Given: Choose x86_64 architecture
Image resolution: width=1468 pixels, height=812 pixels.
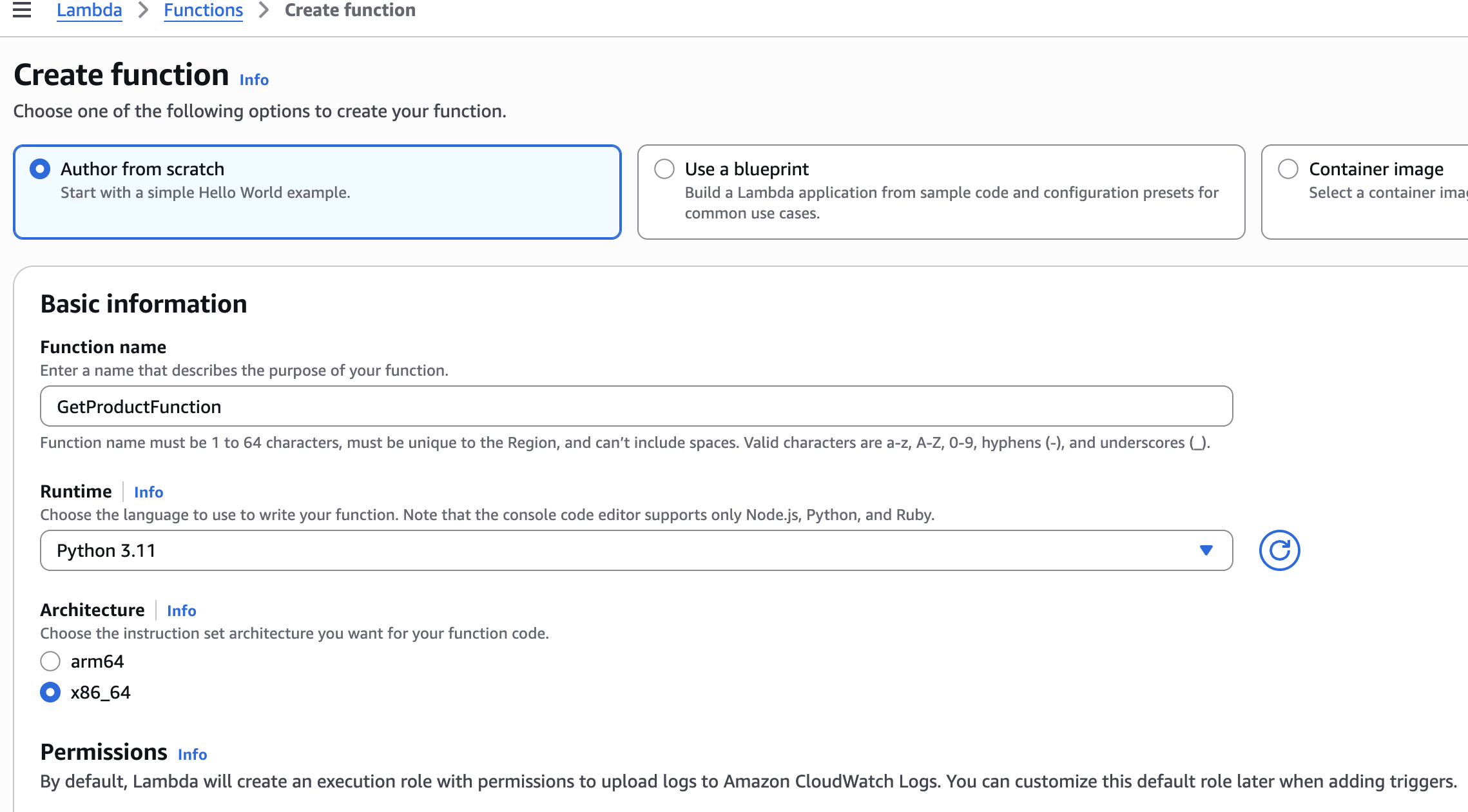Looking at the screenshot, I should [x=50, y=692].
